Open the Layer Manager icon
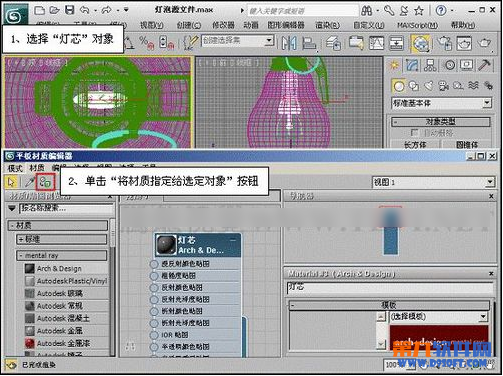 click(334, 43)
